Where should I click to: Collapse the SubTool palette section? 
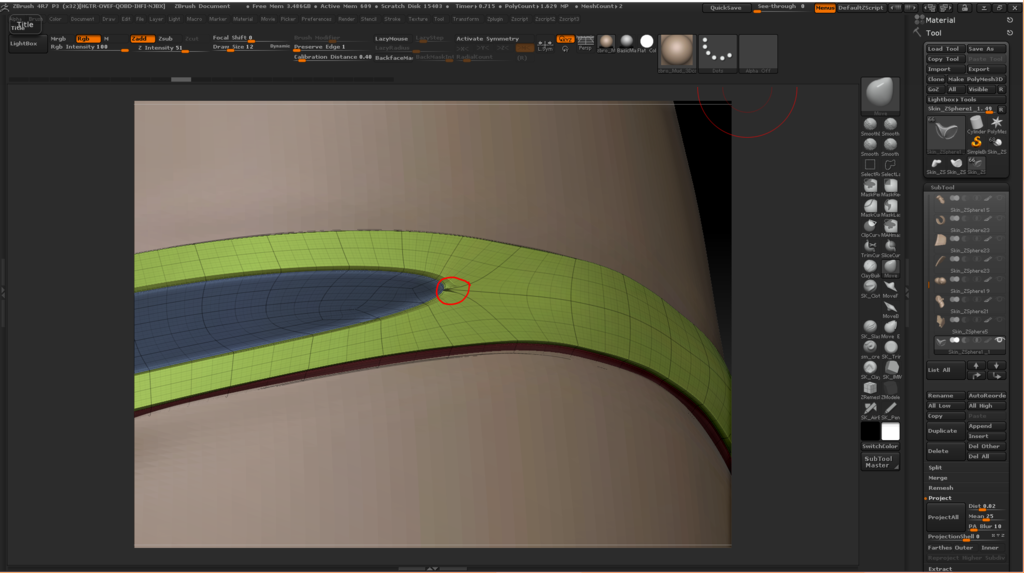pos(942,187)
